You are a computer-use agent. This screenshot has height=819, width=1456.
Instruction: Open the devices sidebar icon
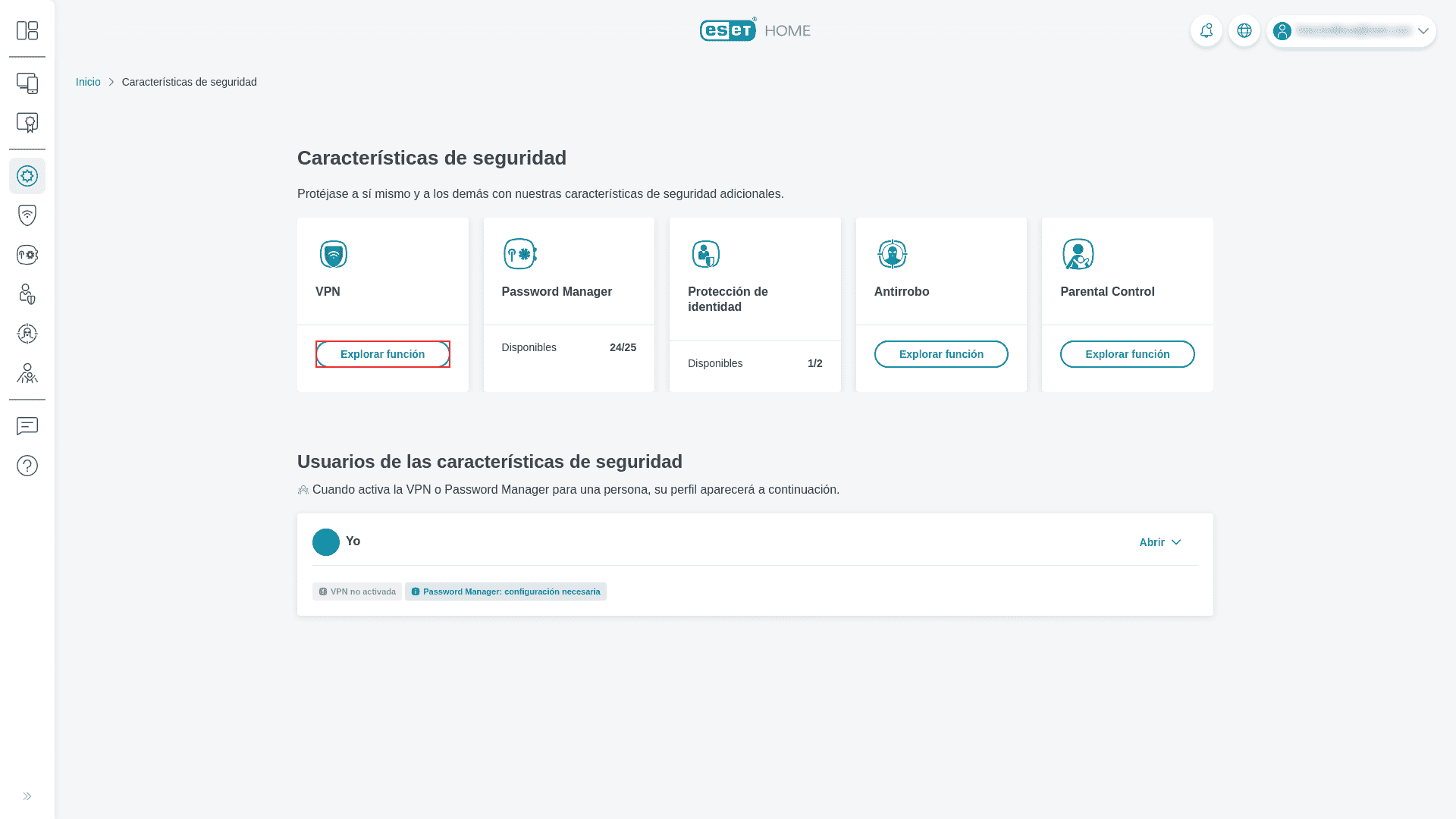point(27,83)
